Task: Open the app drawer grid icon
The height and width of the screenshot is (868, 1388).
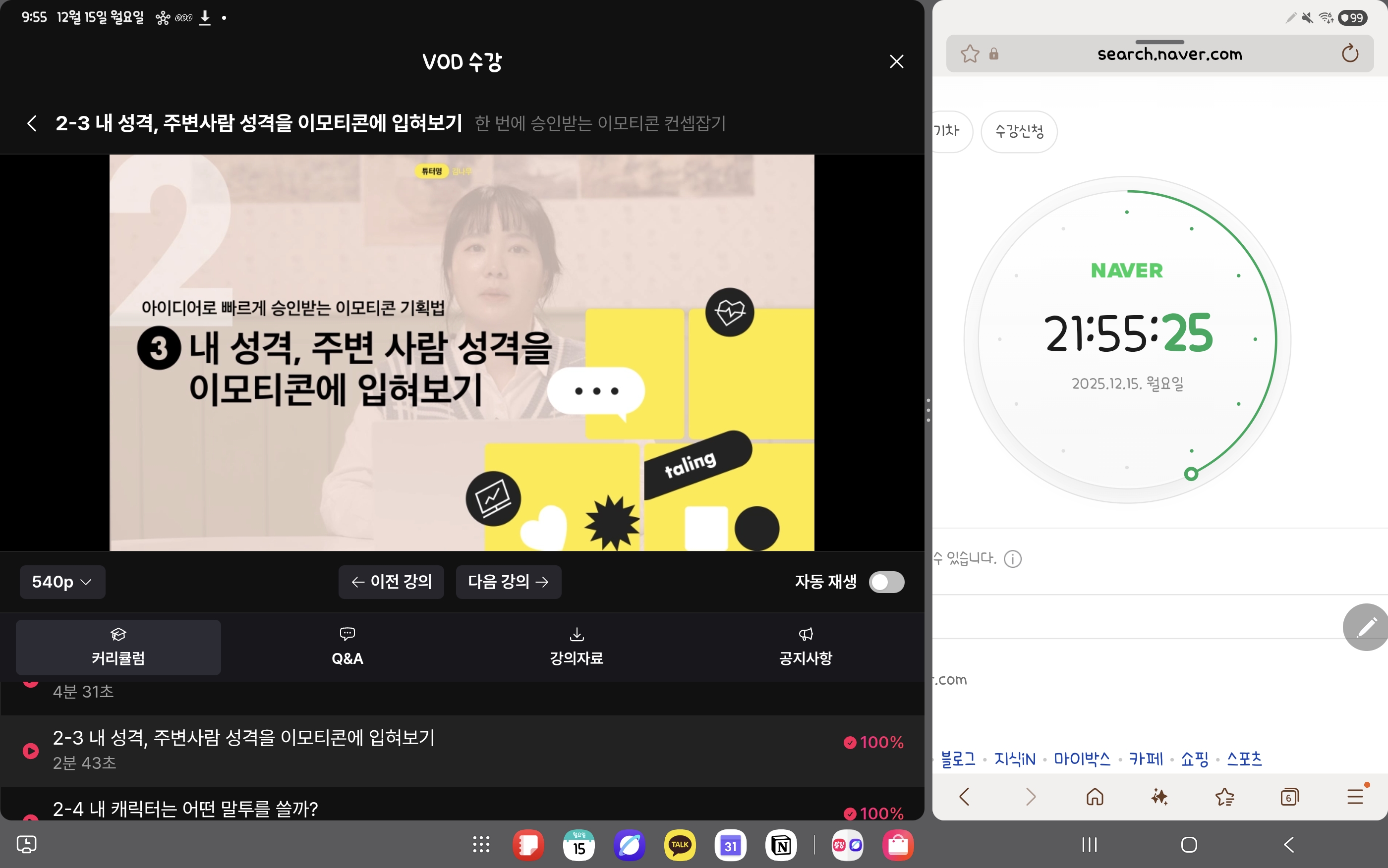Action: [x=481, y=845]
